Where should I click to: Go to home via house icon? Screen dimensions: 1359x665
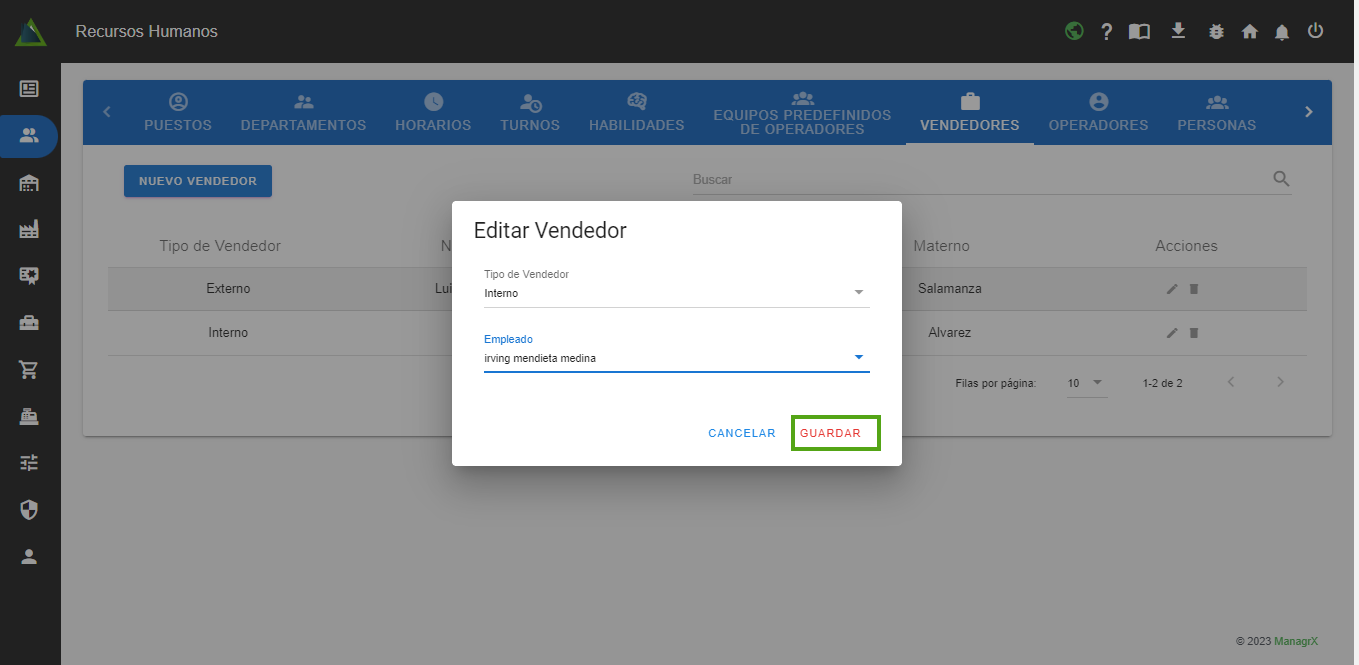[1249, 32]
